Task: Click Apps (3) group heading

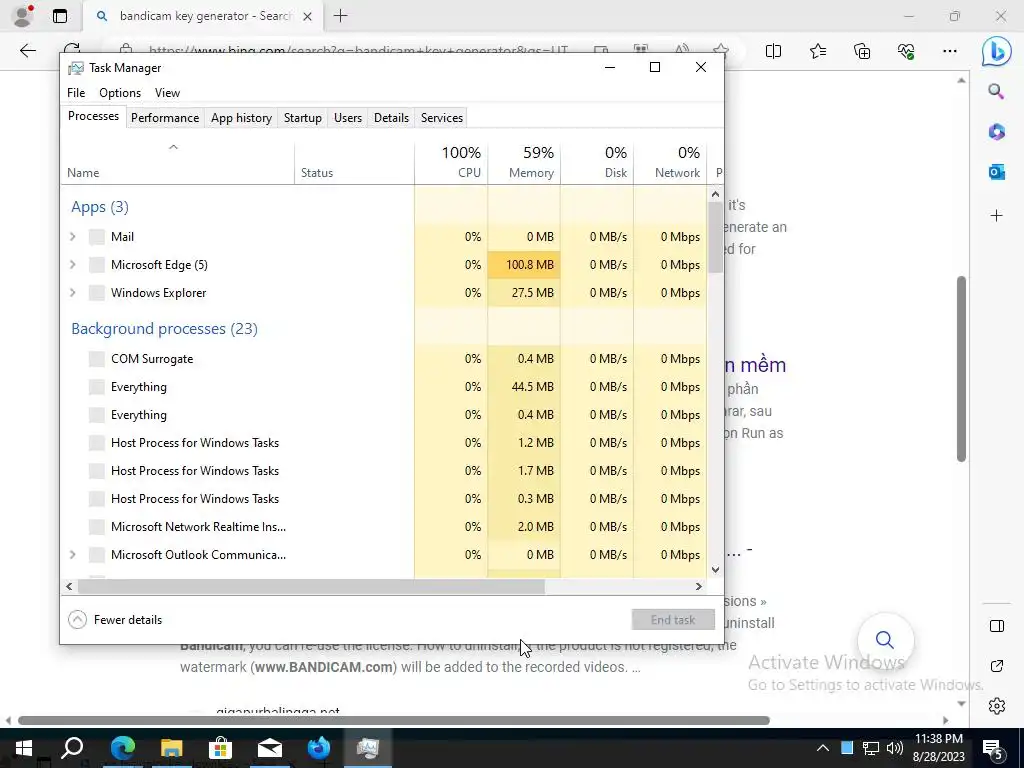Action: 100,207
